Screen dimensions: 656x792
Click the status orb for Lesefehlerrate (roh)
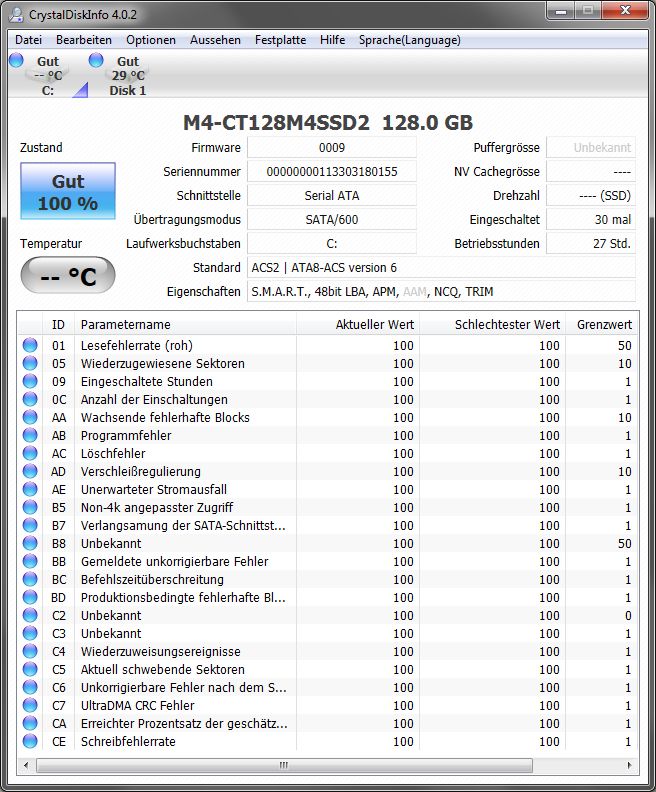30,345
